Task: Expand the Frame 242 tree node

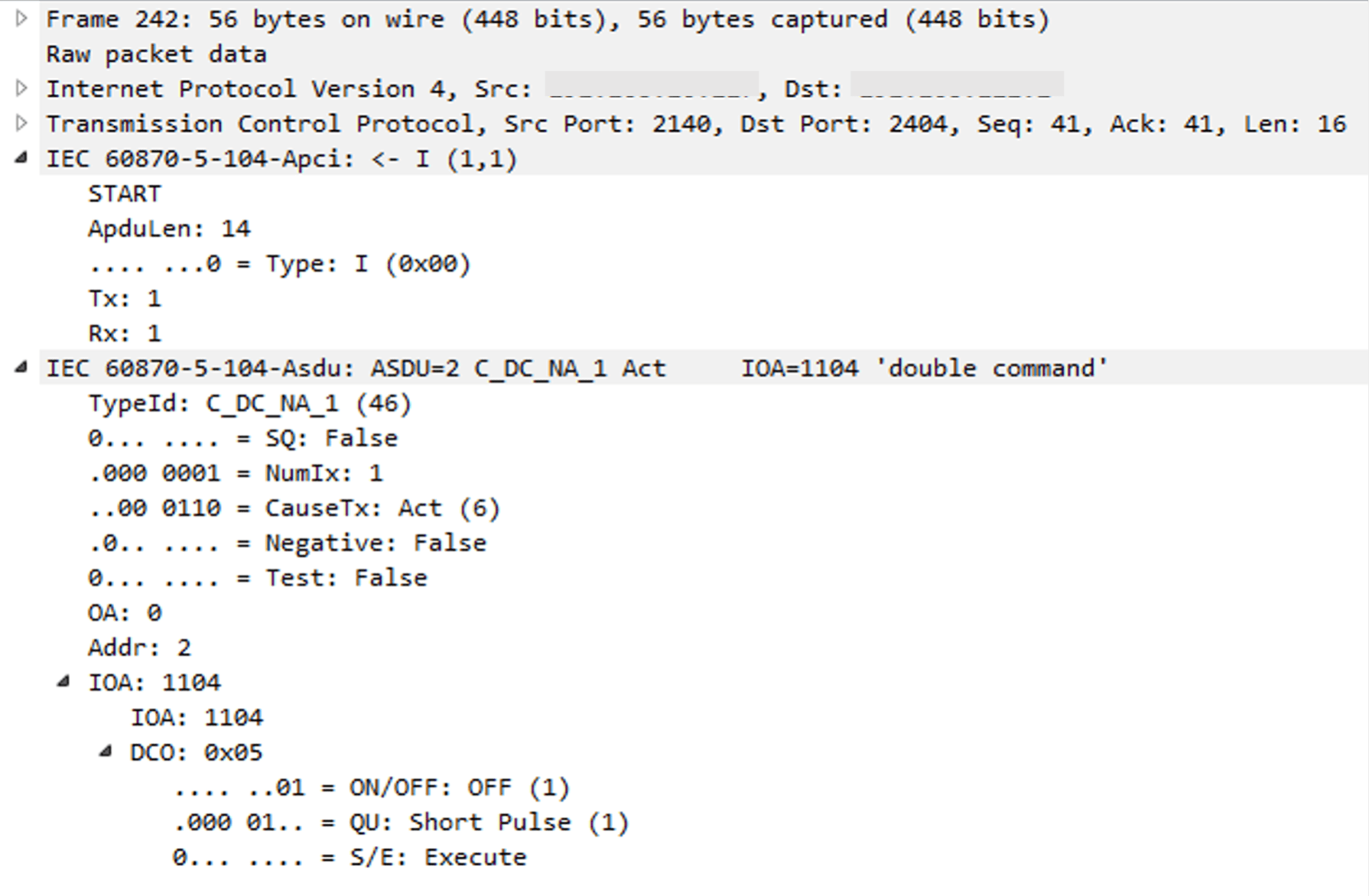Action: (19, 18)
